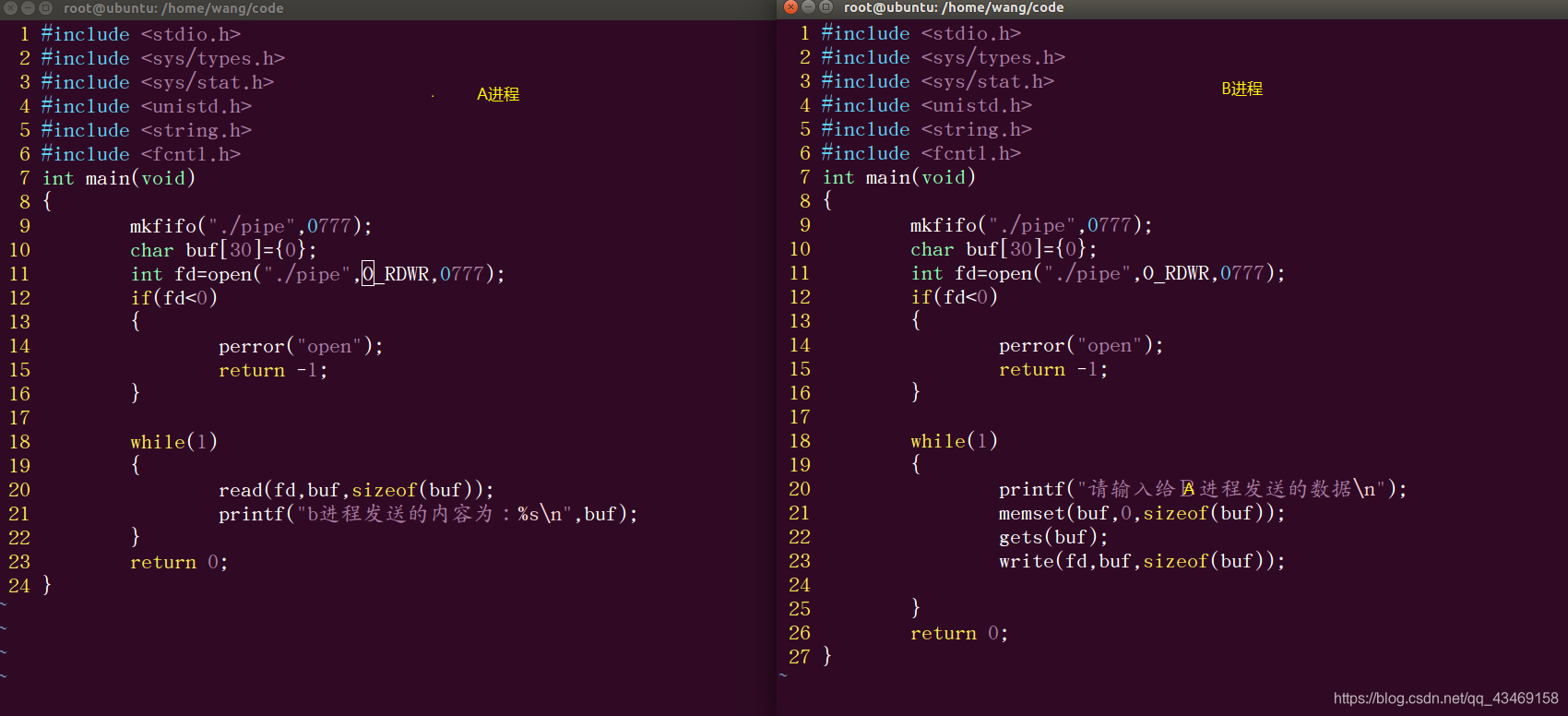1568x716 pixels.
Task: Click #include <stdio.h> in right window
Action: coord(921,33)
